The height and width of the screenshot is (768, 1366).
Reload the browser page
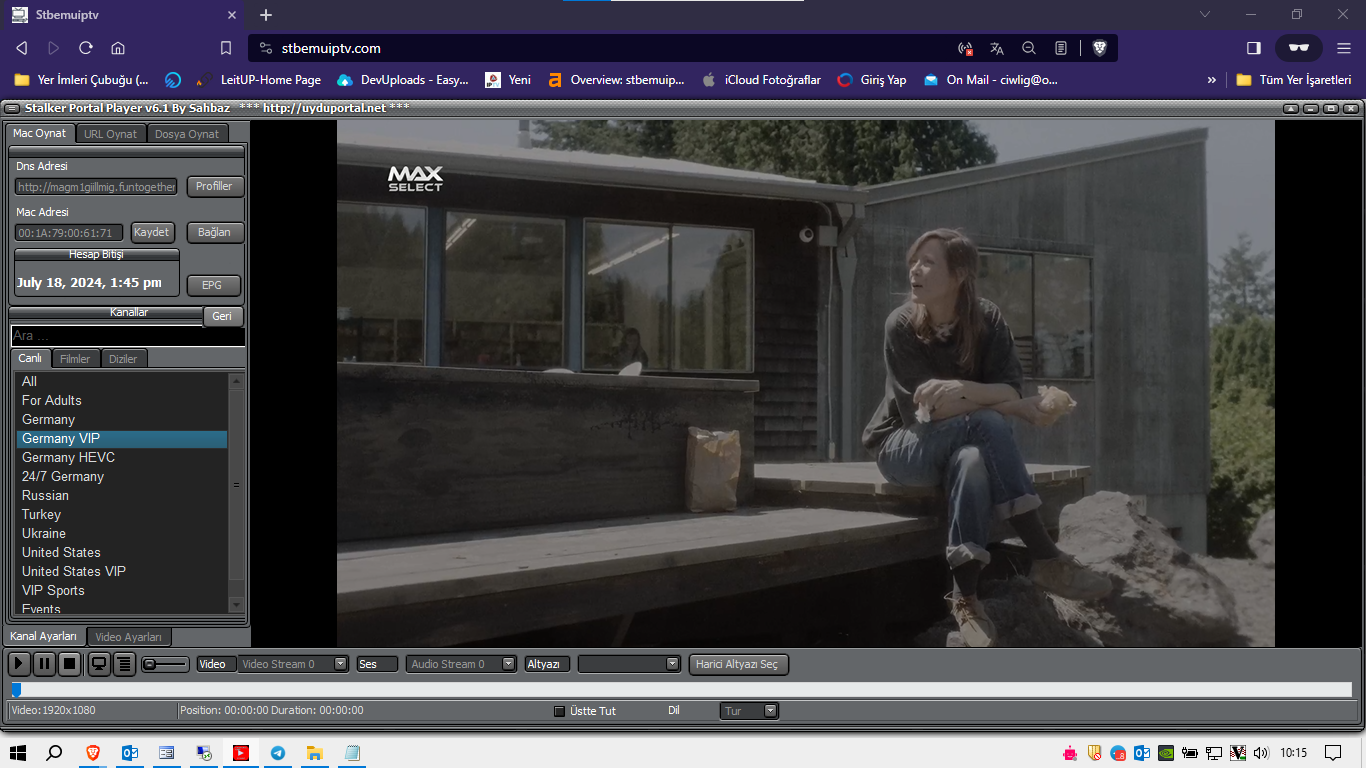tap(85, 48)
